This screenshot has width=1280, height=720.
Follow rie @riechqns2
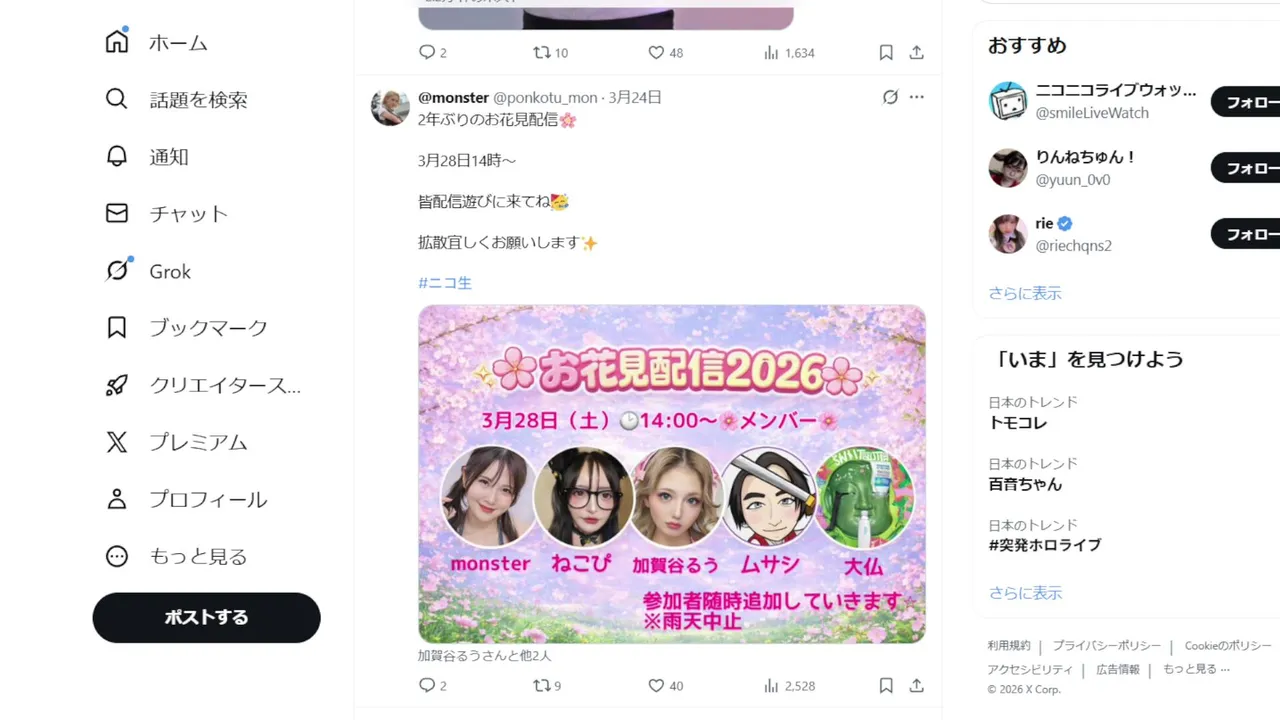point(1246,234)
